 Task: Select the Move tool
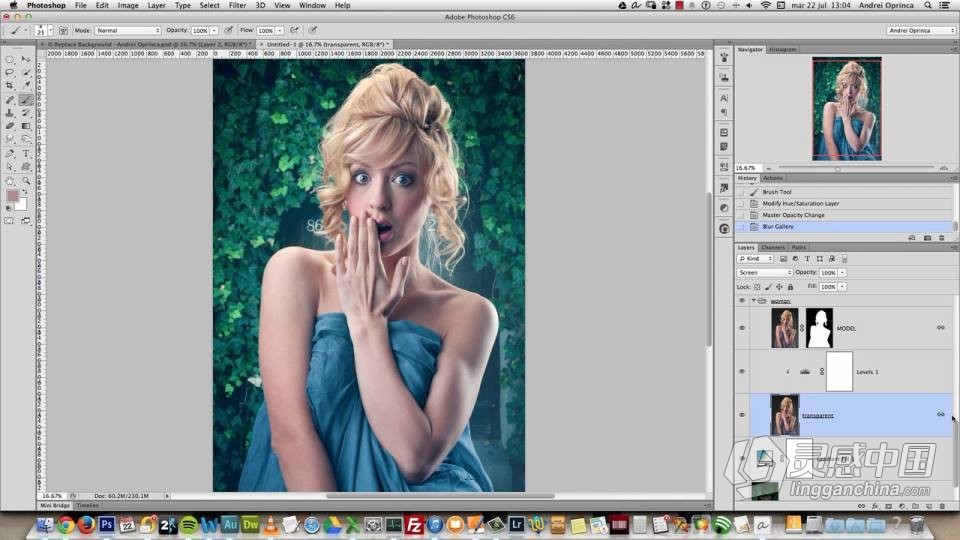26,59
